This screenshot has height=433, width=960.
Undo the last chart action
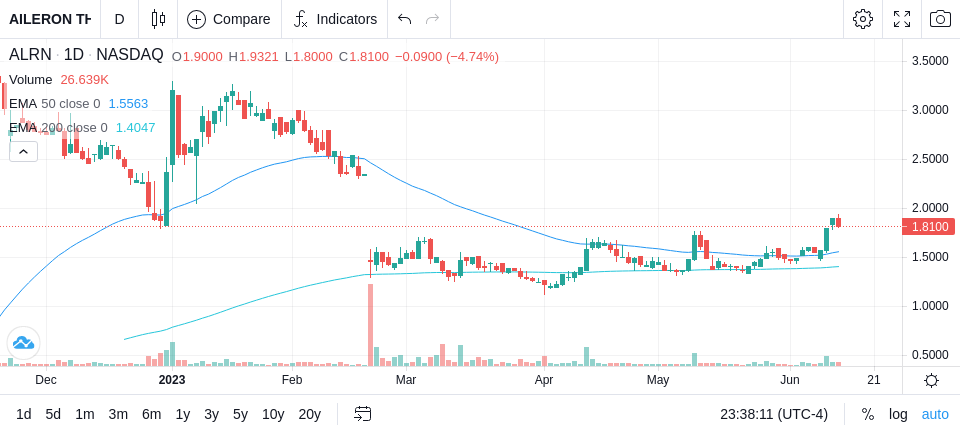click(x=404, y=19)
